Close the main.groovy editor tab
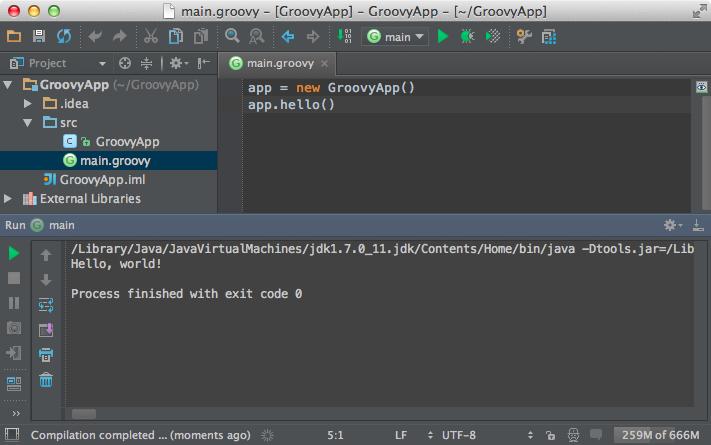The width and height of the screenshot is (711, 445). point(324,64)
